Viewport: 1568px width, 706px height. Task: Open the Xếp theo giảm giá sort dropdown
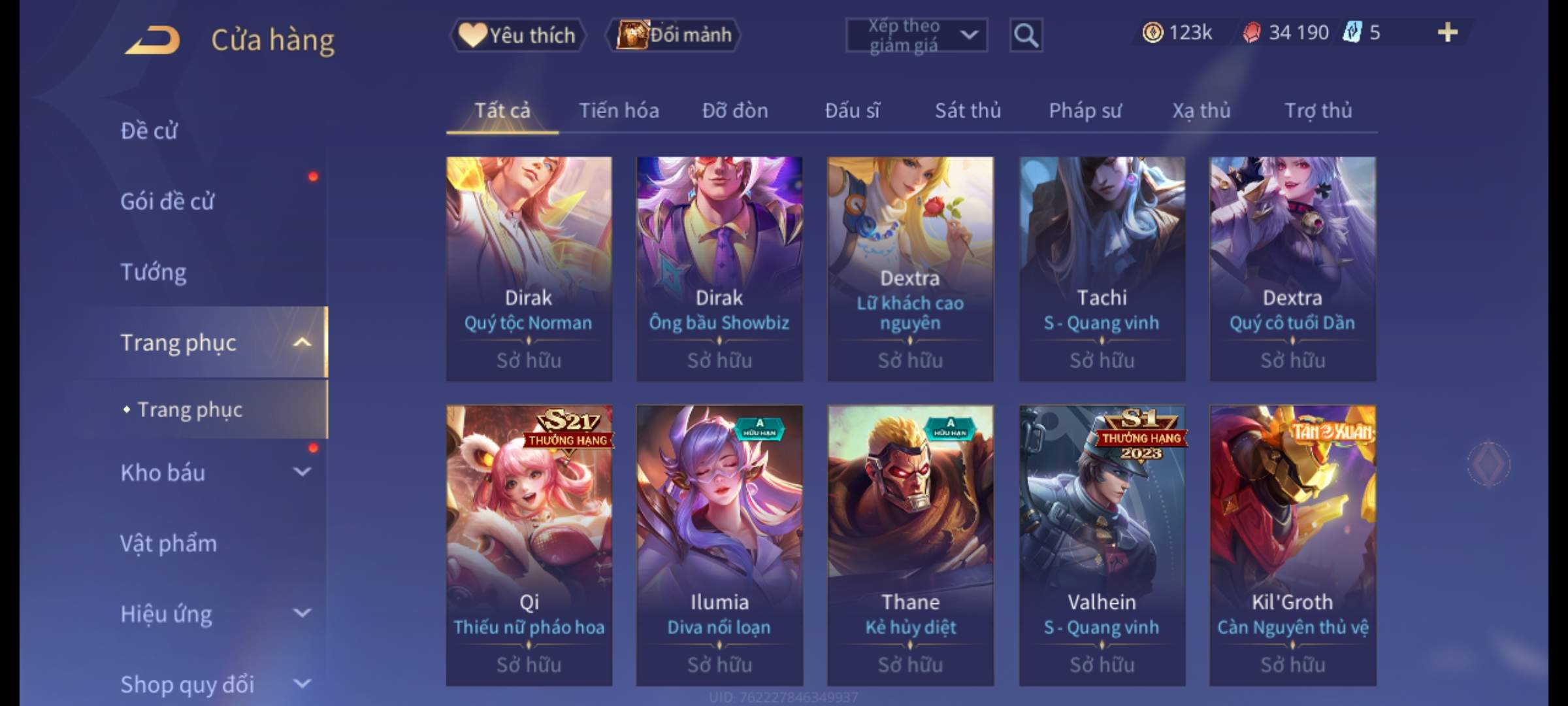(x=916, y=35)
